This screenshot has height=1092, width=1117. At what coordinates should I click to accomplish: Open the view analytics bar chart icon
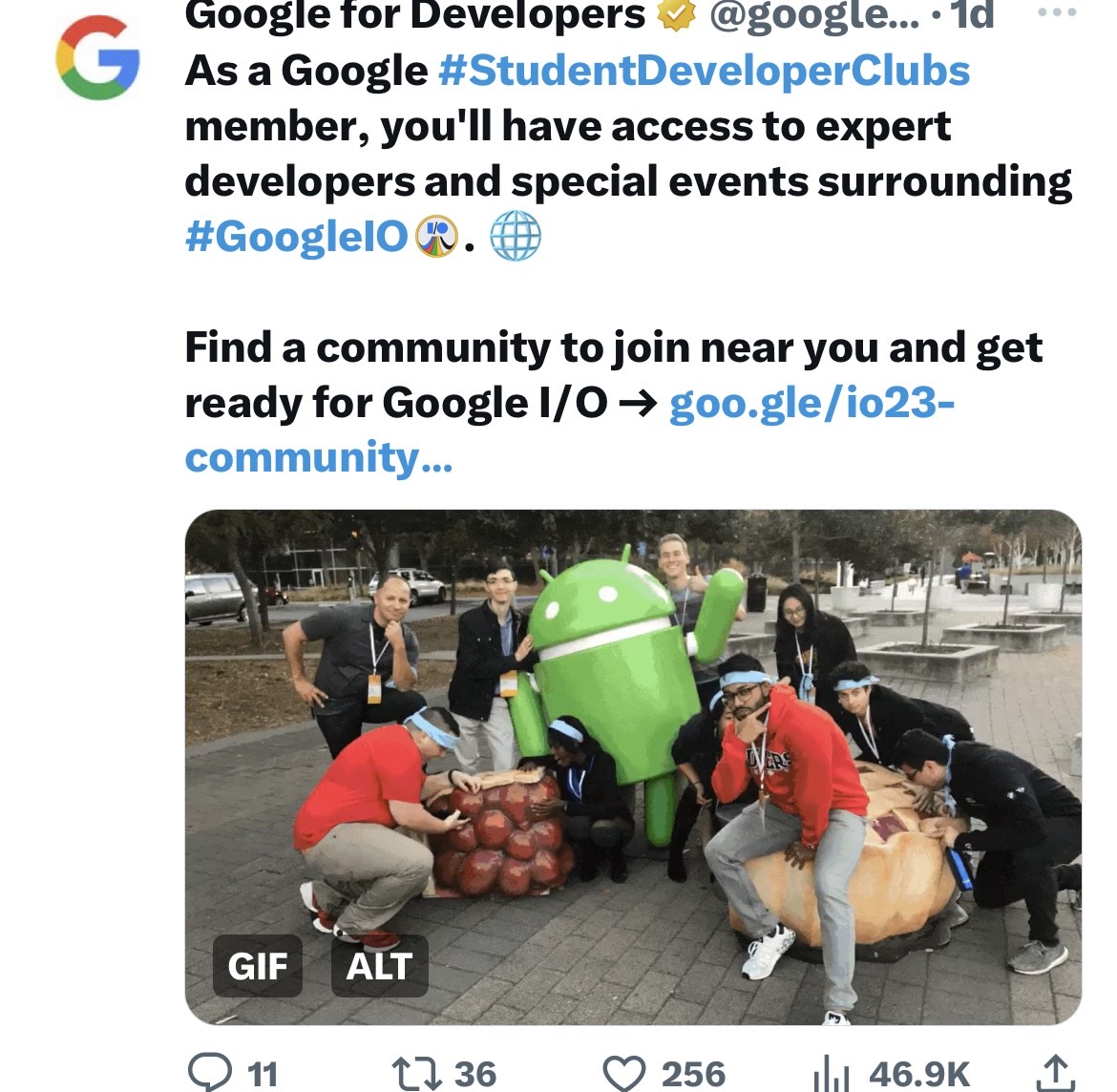click(x=831, y=1074)
